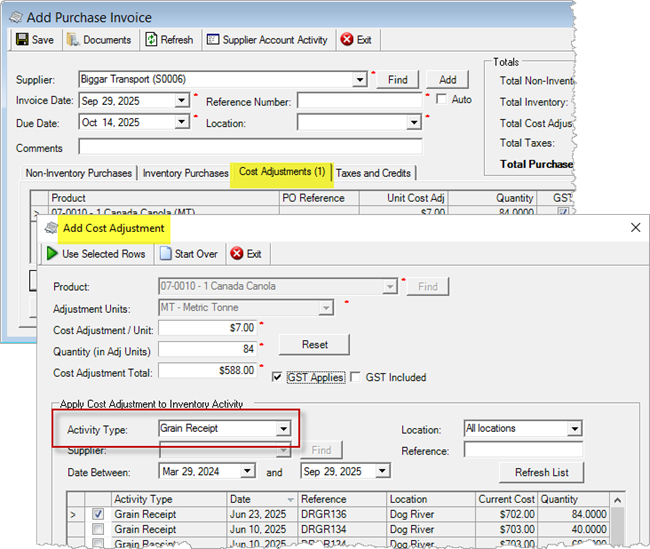Screen dimensions: 650x549
Task: Click into the Reference Number field
Action: click(x=360, y=101)
